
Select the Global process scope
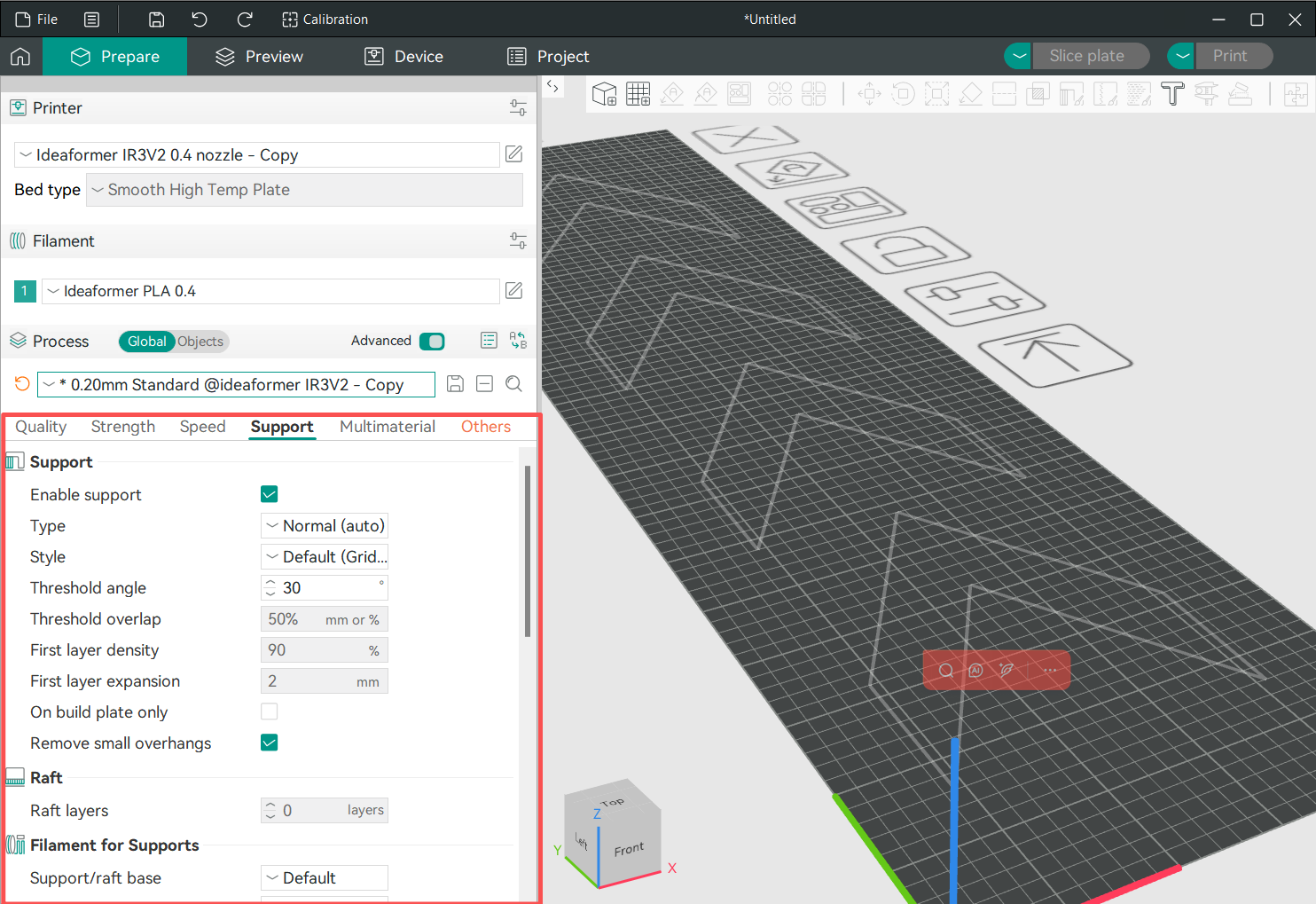tap(146, 342)
